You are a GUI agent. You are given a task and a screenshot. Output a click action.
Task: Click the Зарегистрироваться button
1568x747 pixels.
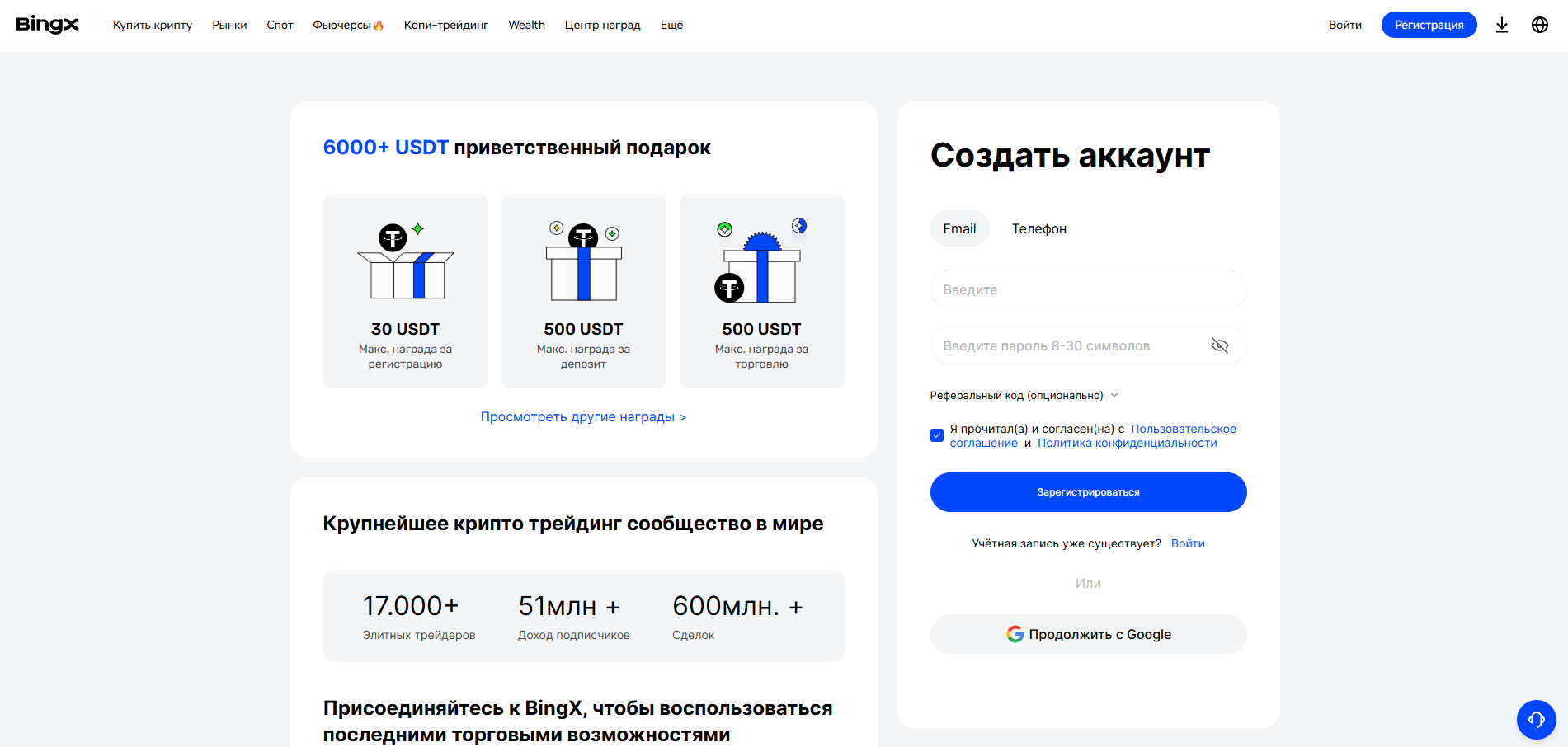(x=1089, y=492)
